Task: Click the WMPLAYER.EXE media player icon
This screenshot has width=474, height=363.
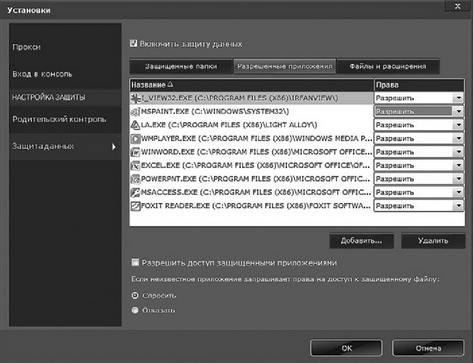Action: click(x=136, y=138)
